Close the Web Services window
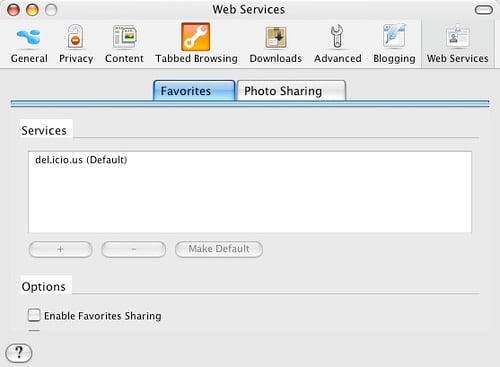 (x=13, y=10)
